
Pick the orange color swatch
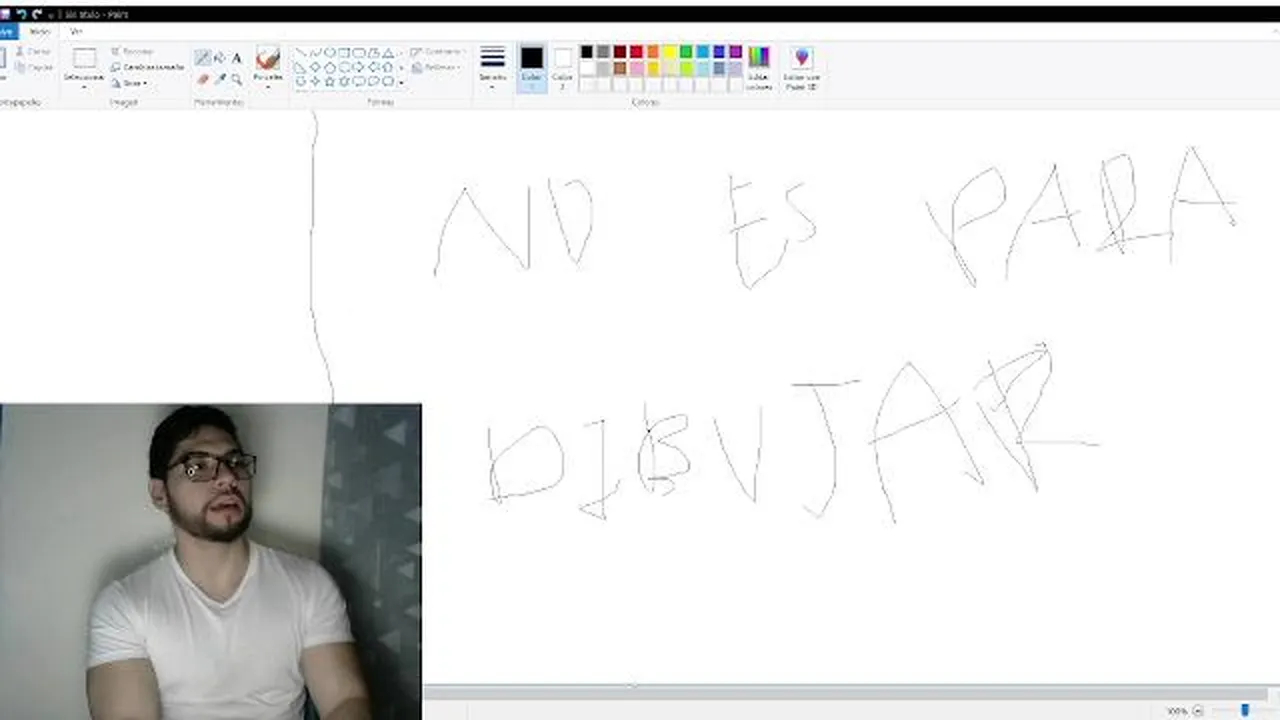653,52
